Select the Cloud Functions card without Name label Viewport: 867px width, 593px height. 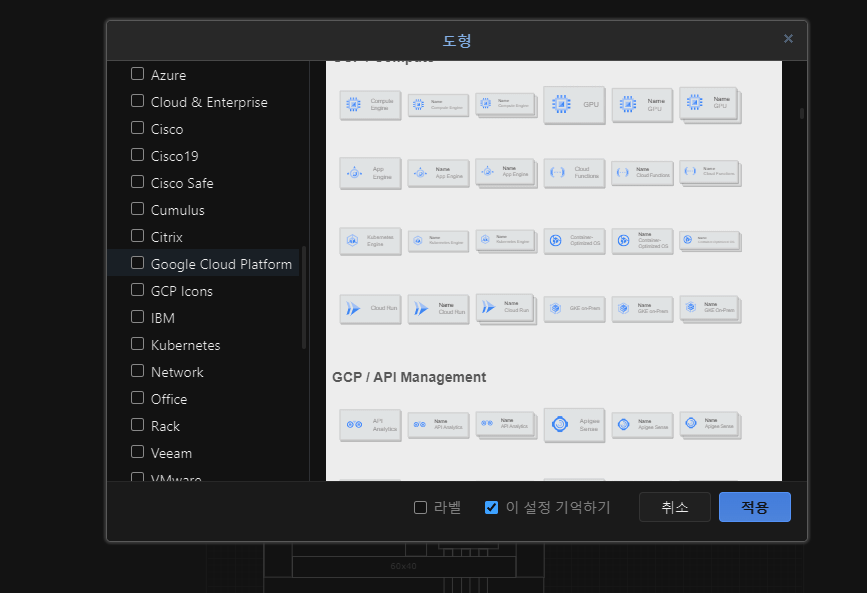(574, 173)
